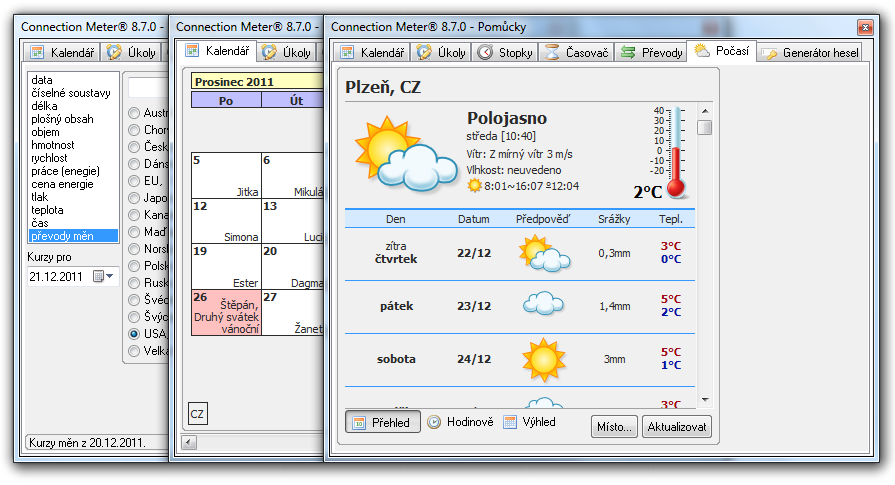Screen dimensions: 895x485
Task: Switch to the Úkoly tab in front window
Action: coord(440,52)
